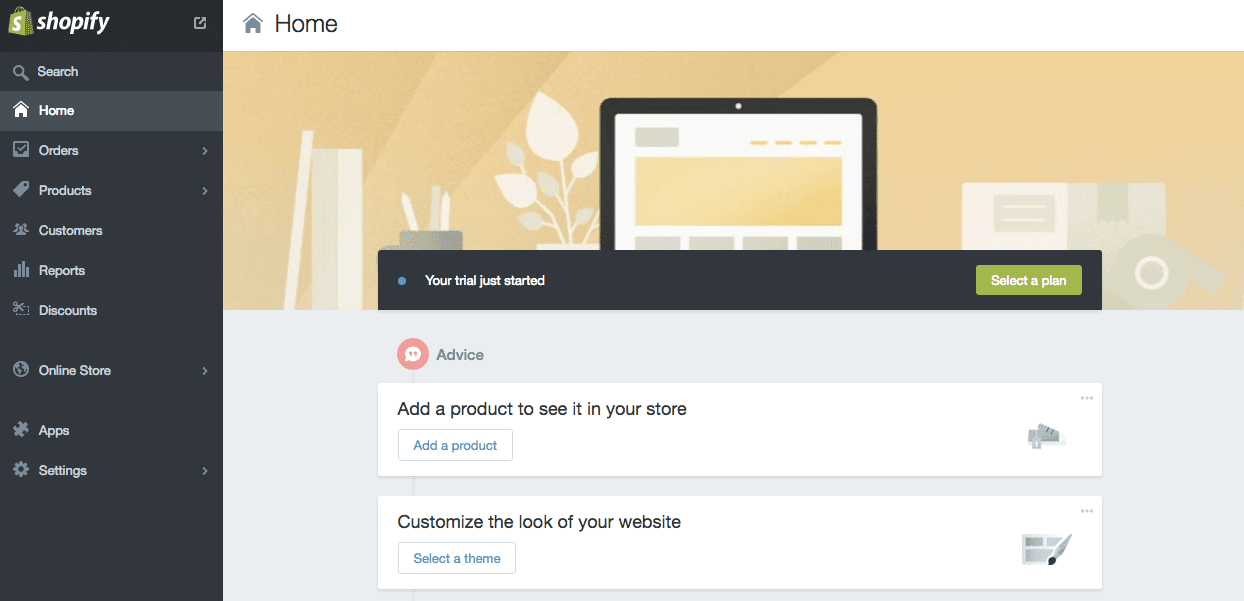This screenshot has width=1244, height=601.
Task: Open options menu on Add a product card
Action: (1087, 398)
